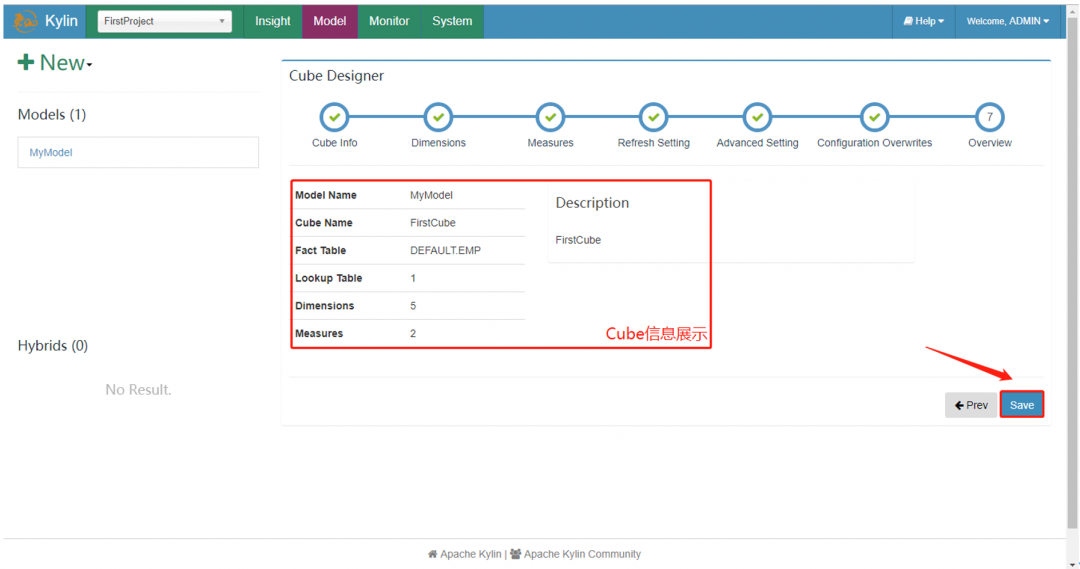Switch to the Model tab
The width and height of the screenshot is (1080, 569).
pos(330,21)
